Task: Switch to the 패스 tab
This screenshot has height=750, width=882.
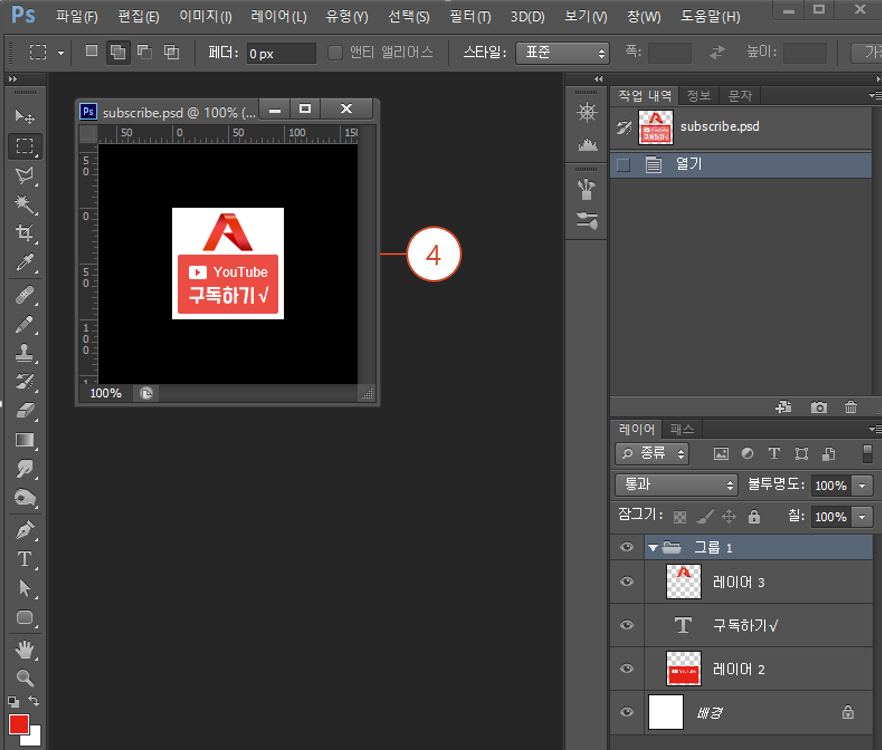Action: [682, 429]
